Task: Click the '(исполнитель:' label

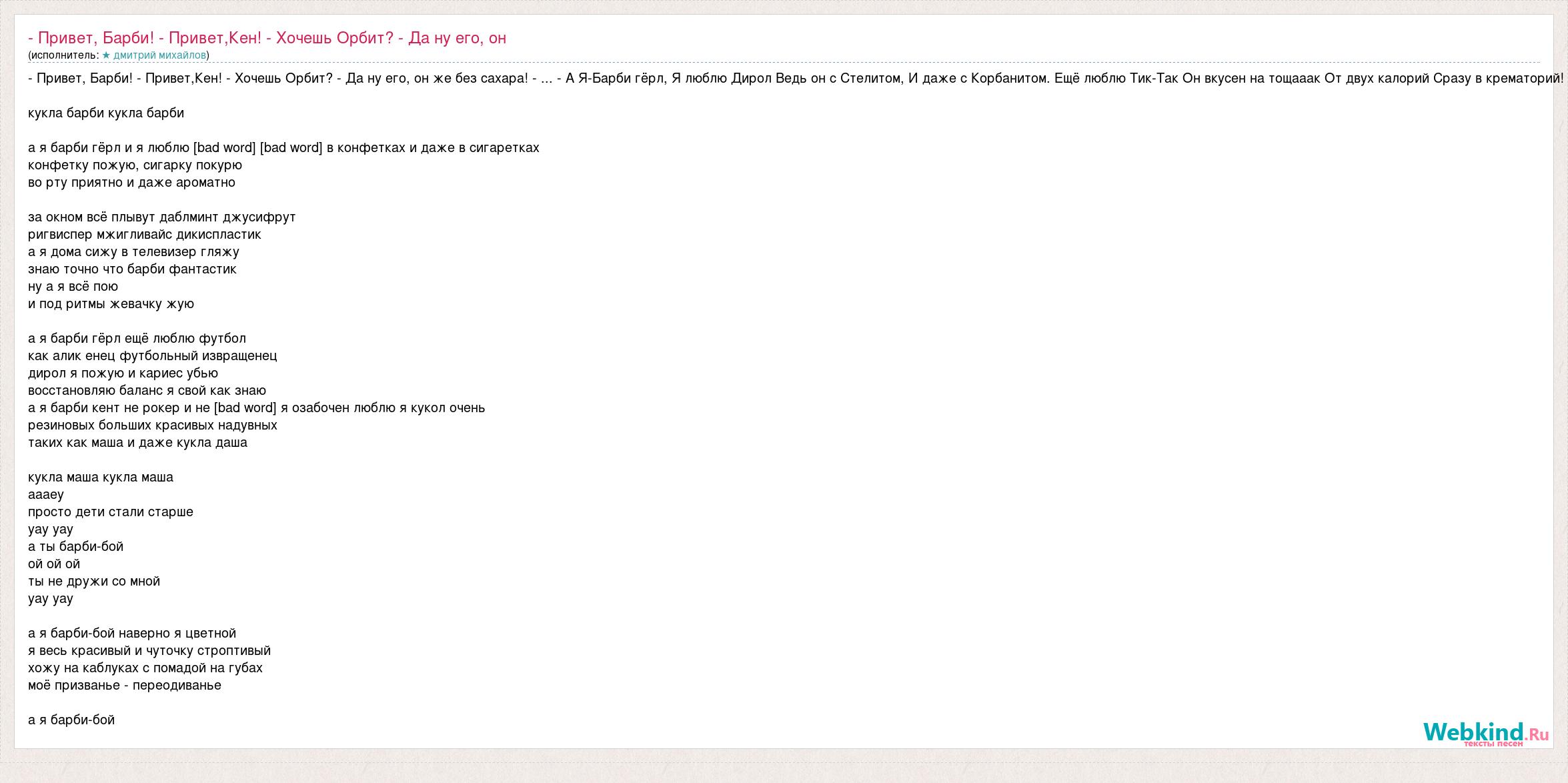Action: pyautogui.click(x=63, y=55)
